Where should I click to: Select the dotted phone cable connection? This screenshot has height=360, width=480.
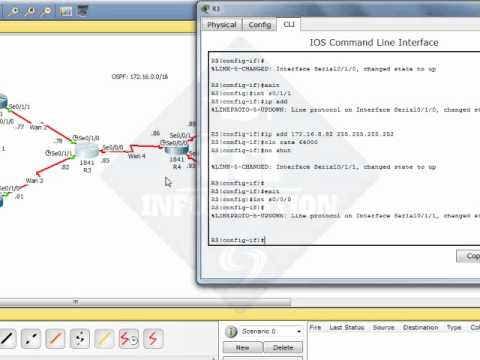pyautogui.click(x=80, y=338)
